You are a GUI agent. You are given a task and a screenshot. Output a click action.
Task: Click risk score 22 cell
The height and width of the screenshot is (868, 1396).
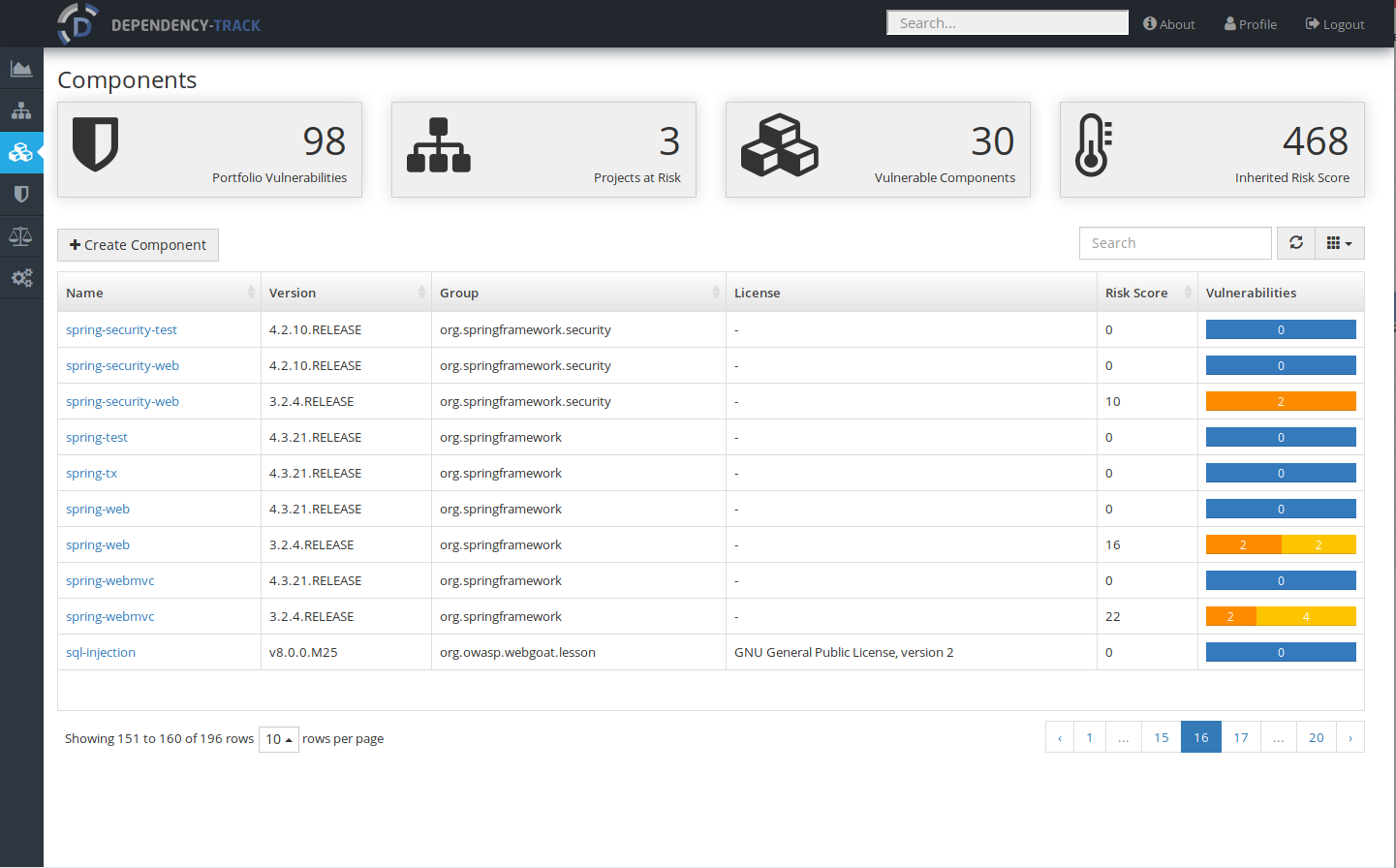(1147, 616)
